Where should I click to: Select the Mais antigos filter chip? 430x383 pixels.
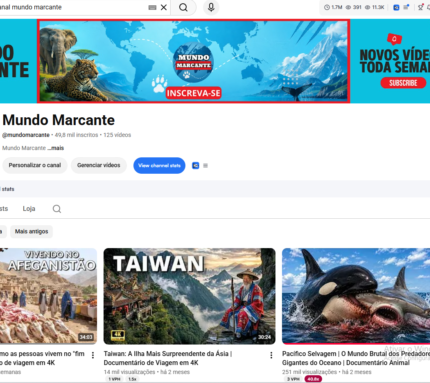pyautogui.click(x=31, y=231)
